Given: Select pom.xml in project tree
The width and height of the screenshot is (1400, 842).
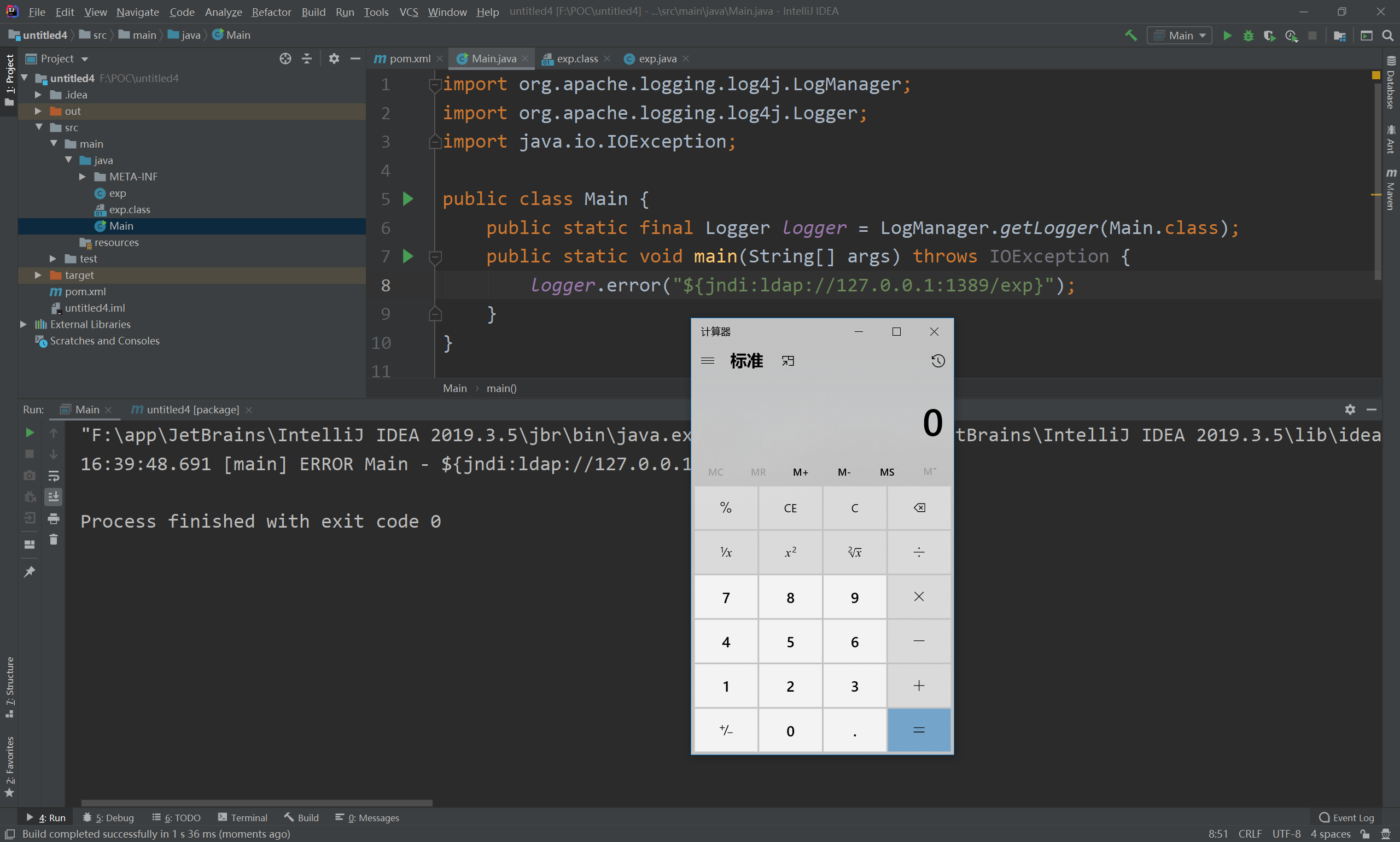Looking at the screenshot, I should click(85, 291).
